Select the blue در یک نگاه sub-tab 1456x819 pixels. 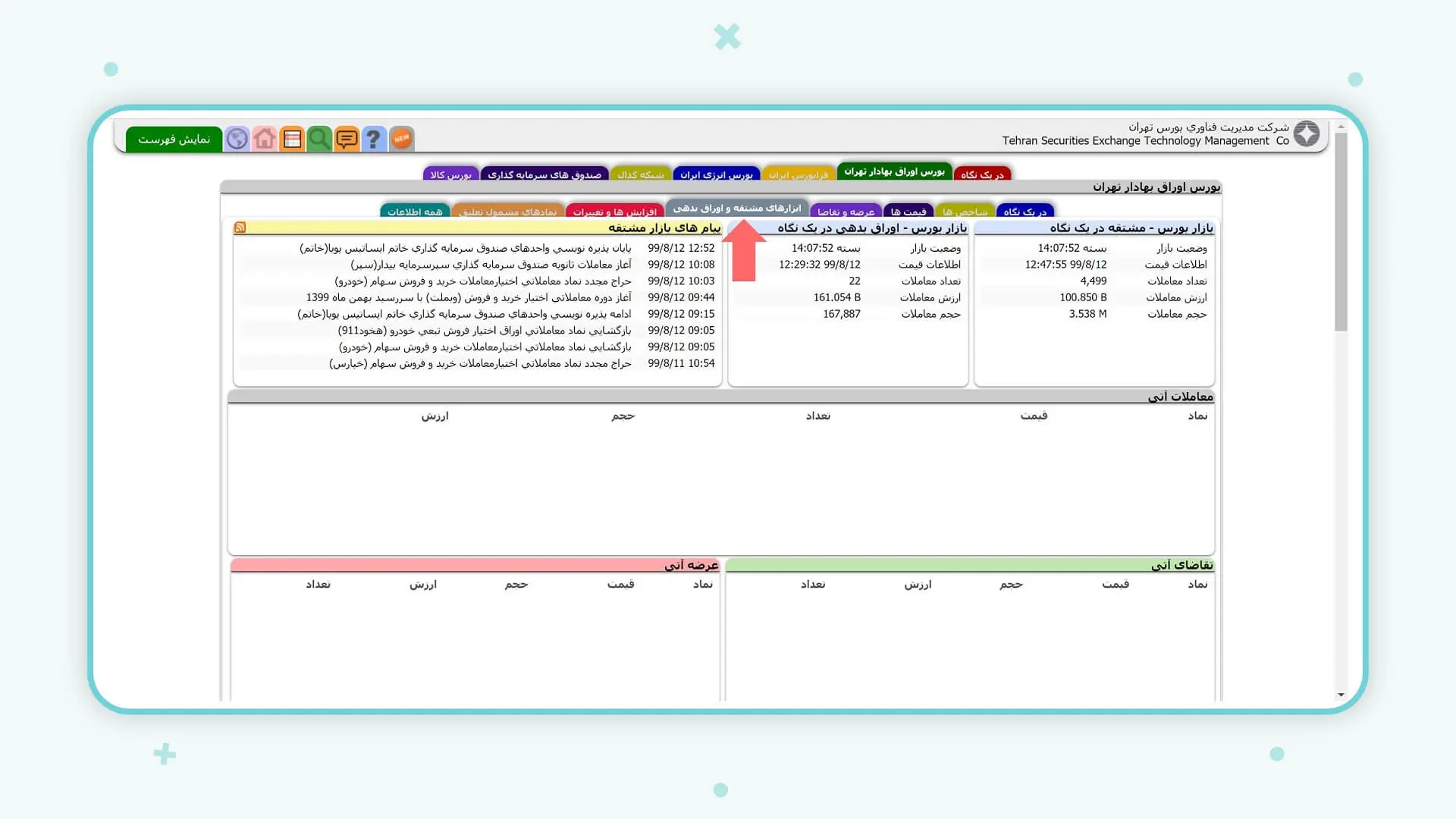coord(1025,212)
